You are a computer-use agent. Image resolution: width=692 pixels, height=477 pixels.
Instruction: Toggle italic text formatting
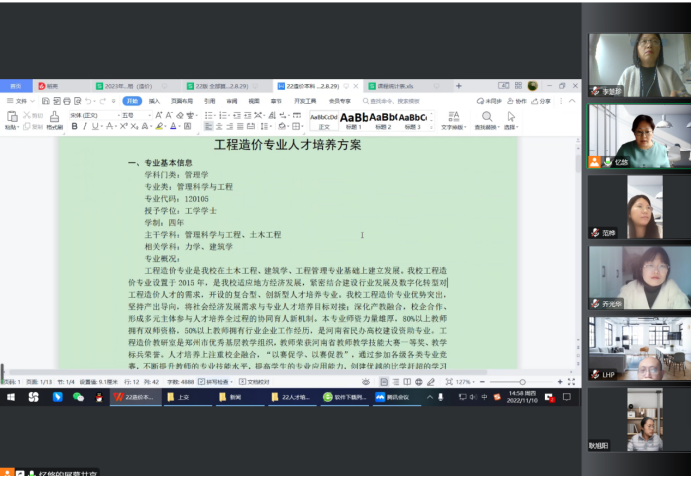pos(84,127)
